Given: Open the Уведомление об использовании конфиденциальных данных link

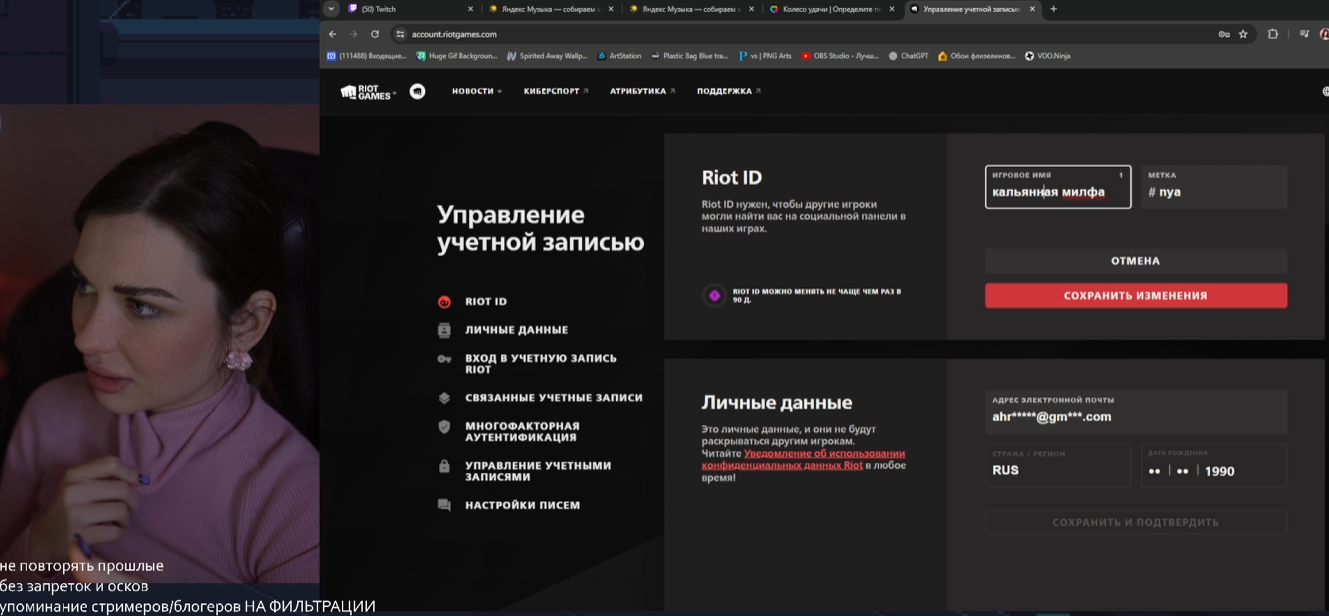Looking at the screenshot, I should (803, 460).
